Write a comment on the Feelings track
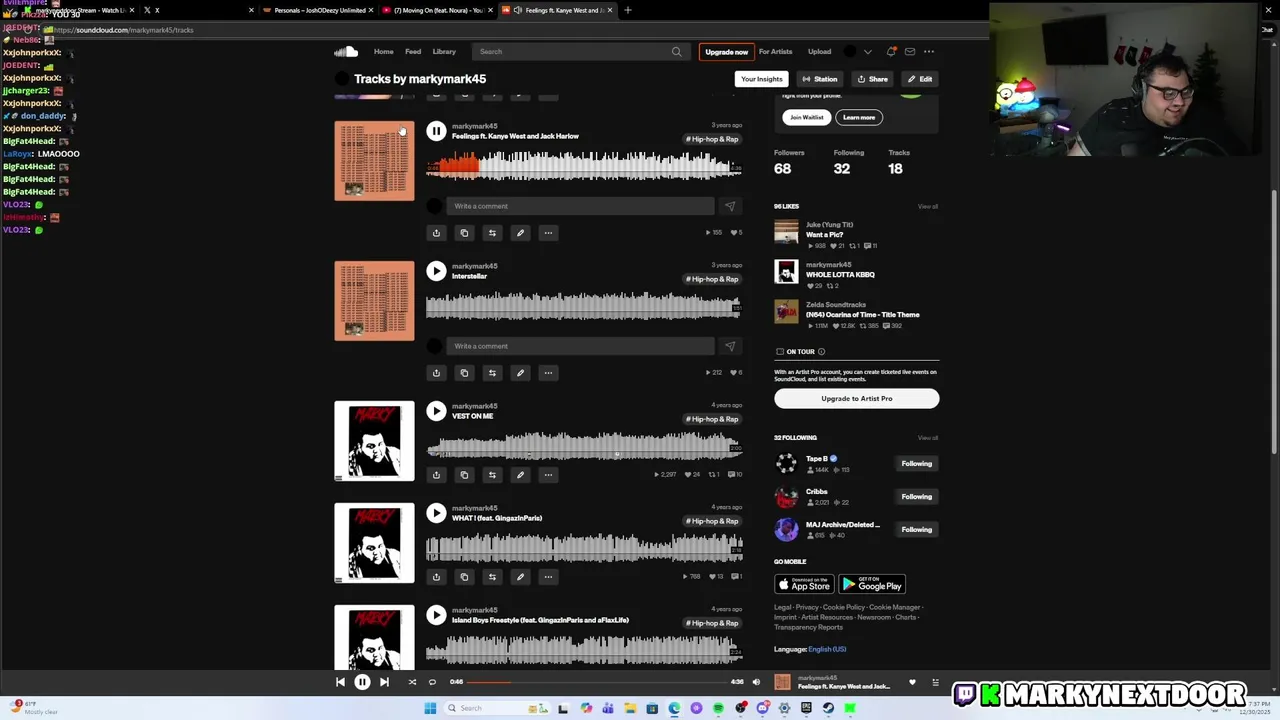 (x=580, y=206)
